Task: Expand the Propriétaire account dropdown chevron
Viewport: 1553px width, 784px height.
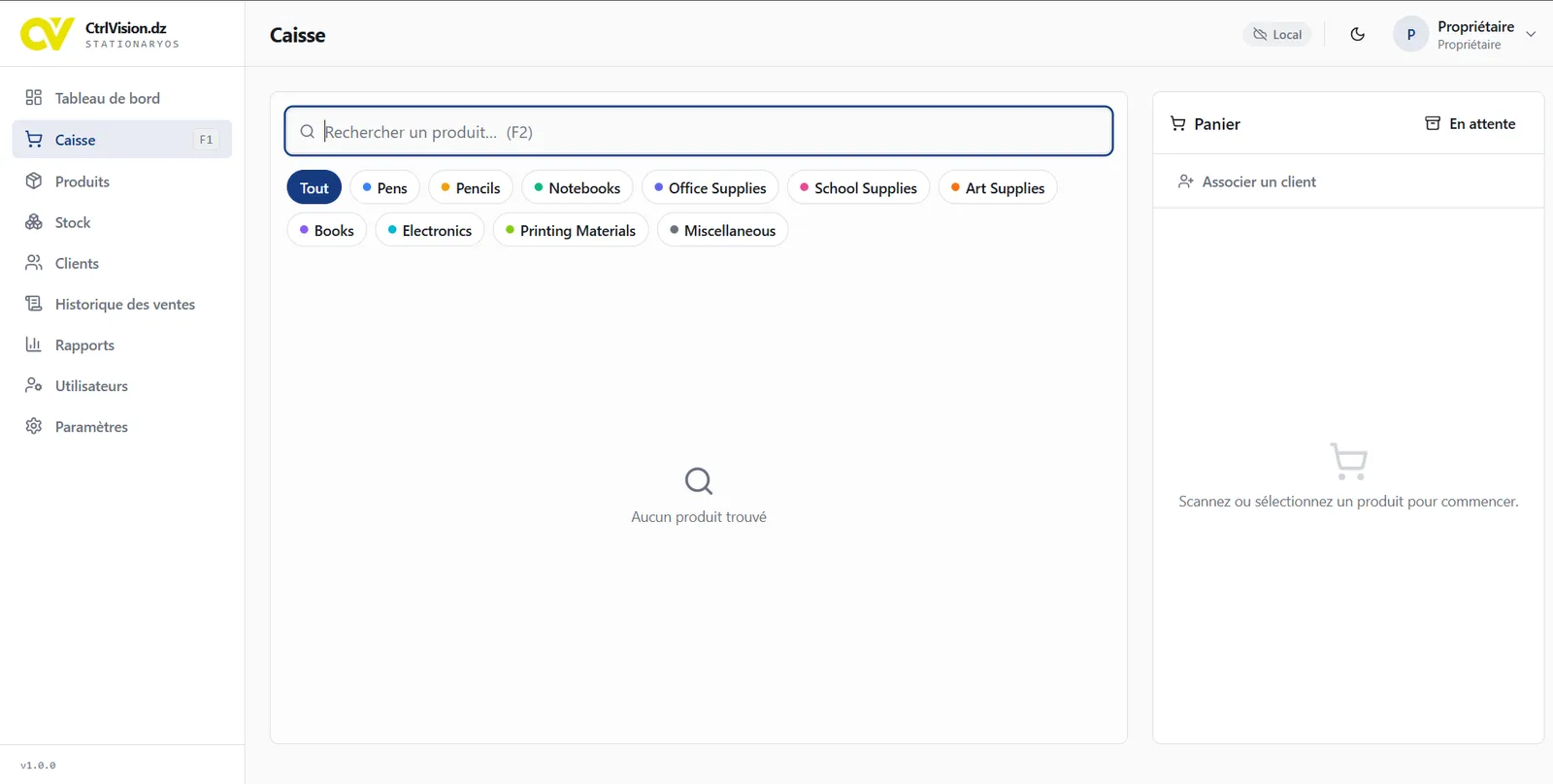Action: click(x=1531, y=34)
